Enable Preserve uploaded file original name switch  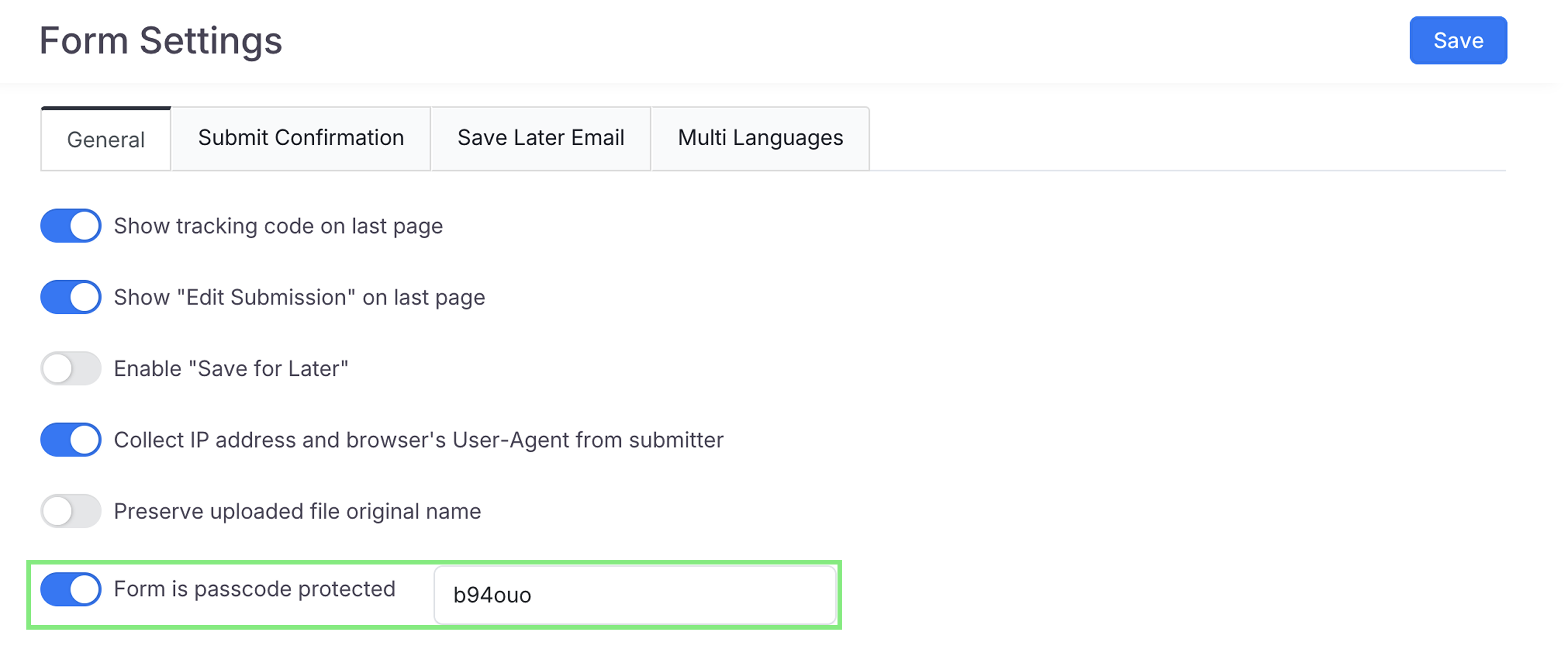[71, 511]
